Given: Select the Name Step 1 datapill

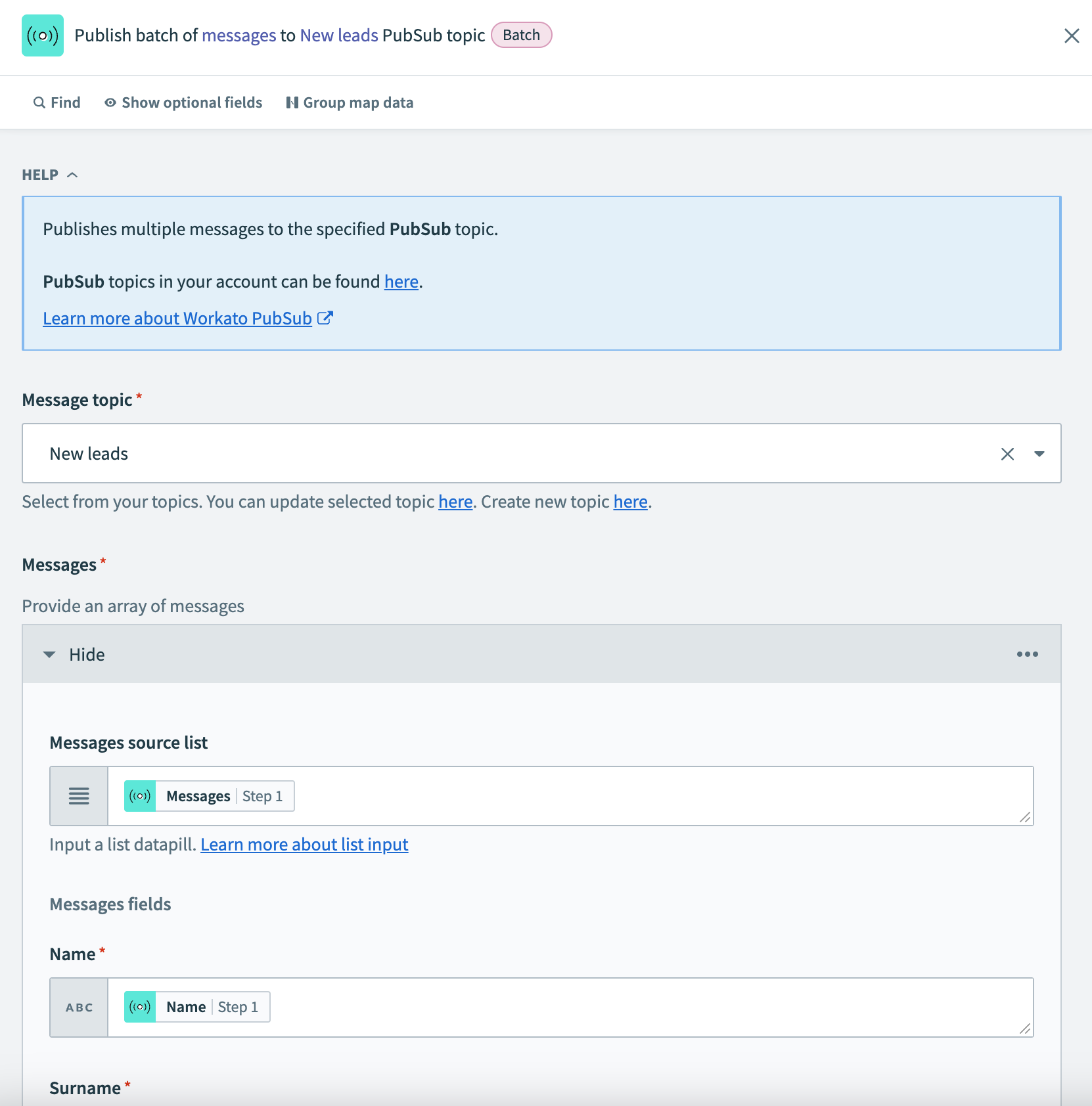Looking at the screenshot, I should click(x=195, y=1007).
